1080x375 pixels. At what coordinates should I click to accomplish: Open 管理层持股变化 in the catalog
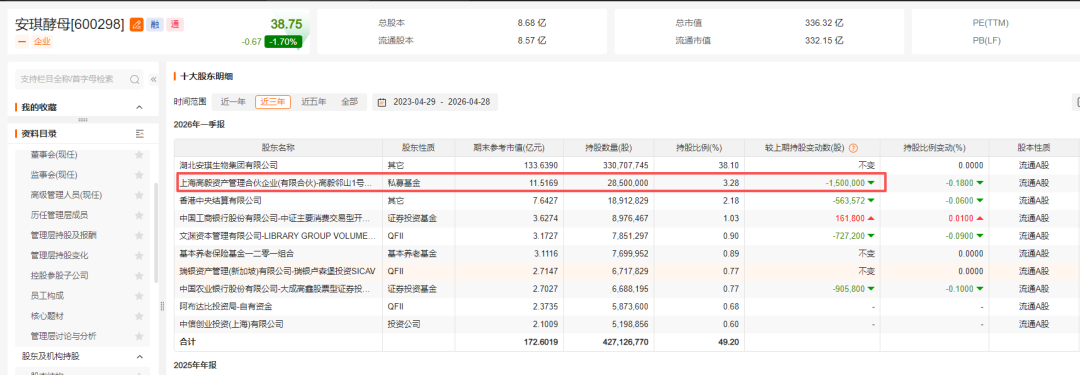tap(59, 255)
